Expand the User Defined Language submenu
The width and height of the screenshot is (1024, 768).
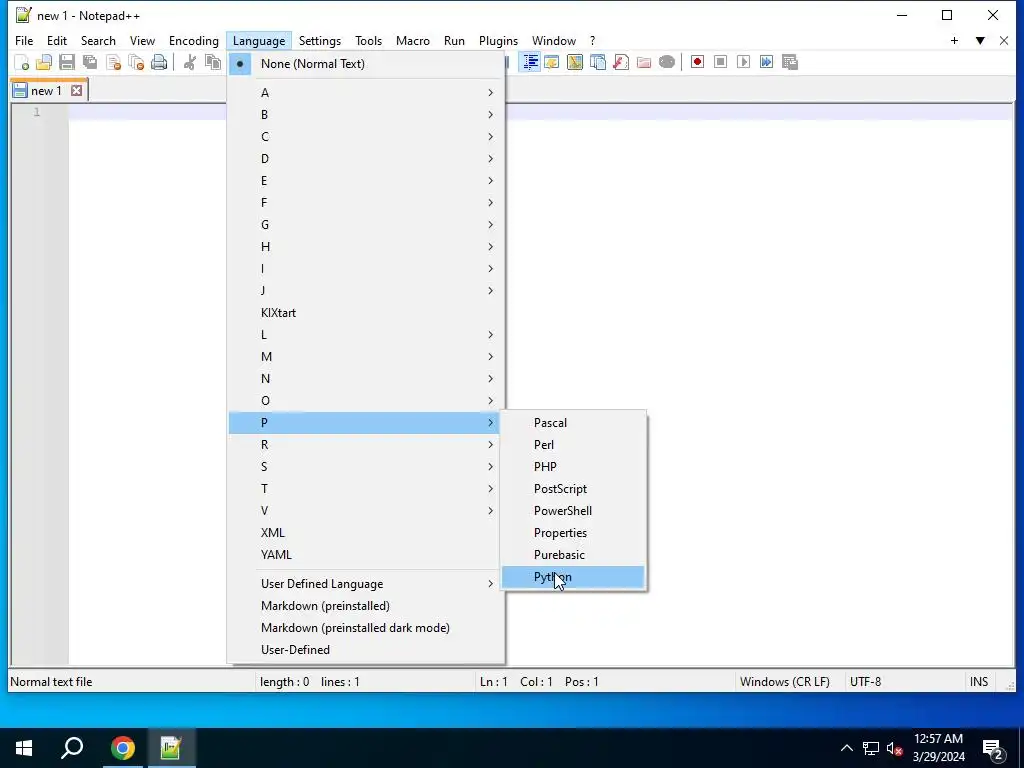[366, 584]
